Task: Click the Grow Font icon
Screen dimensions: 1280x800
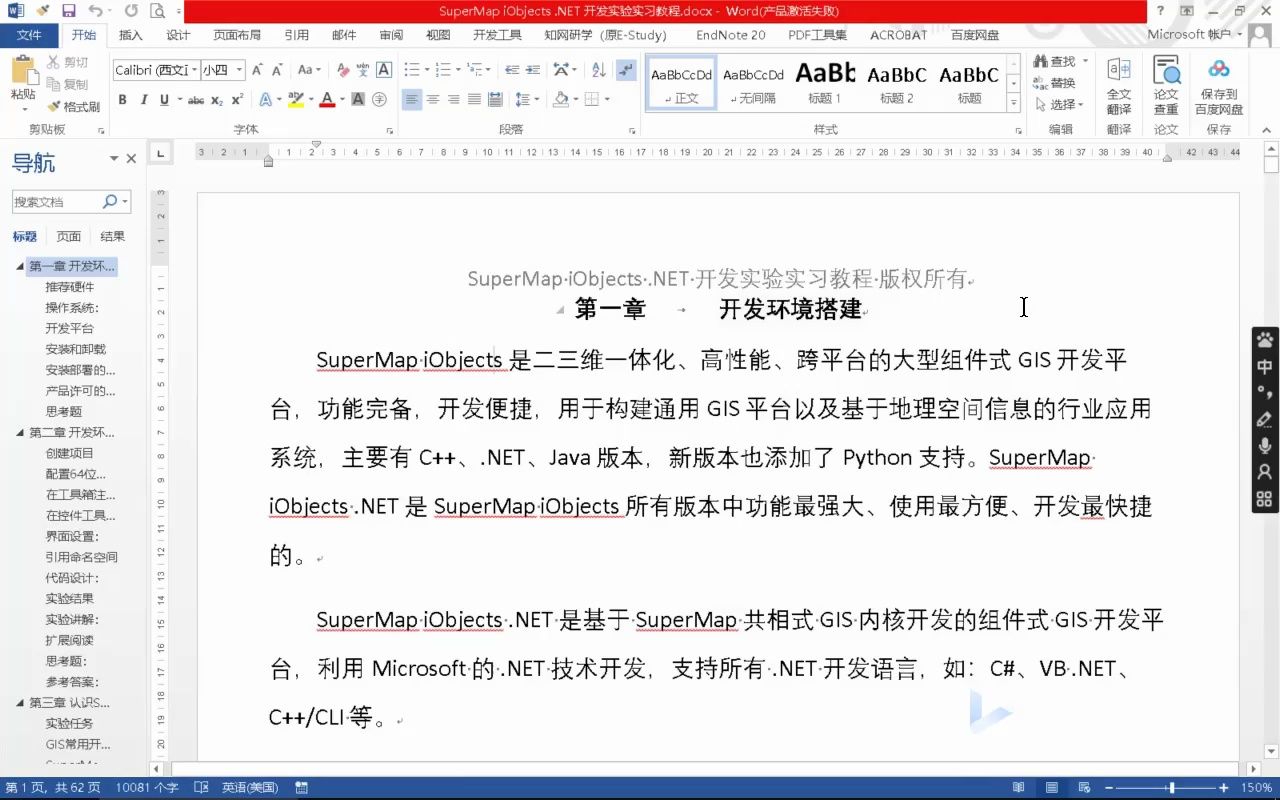Action: [x=258, y=70]
